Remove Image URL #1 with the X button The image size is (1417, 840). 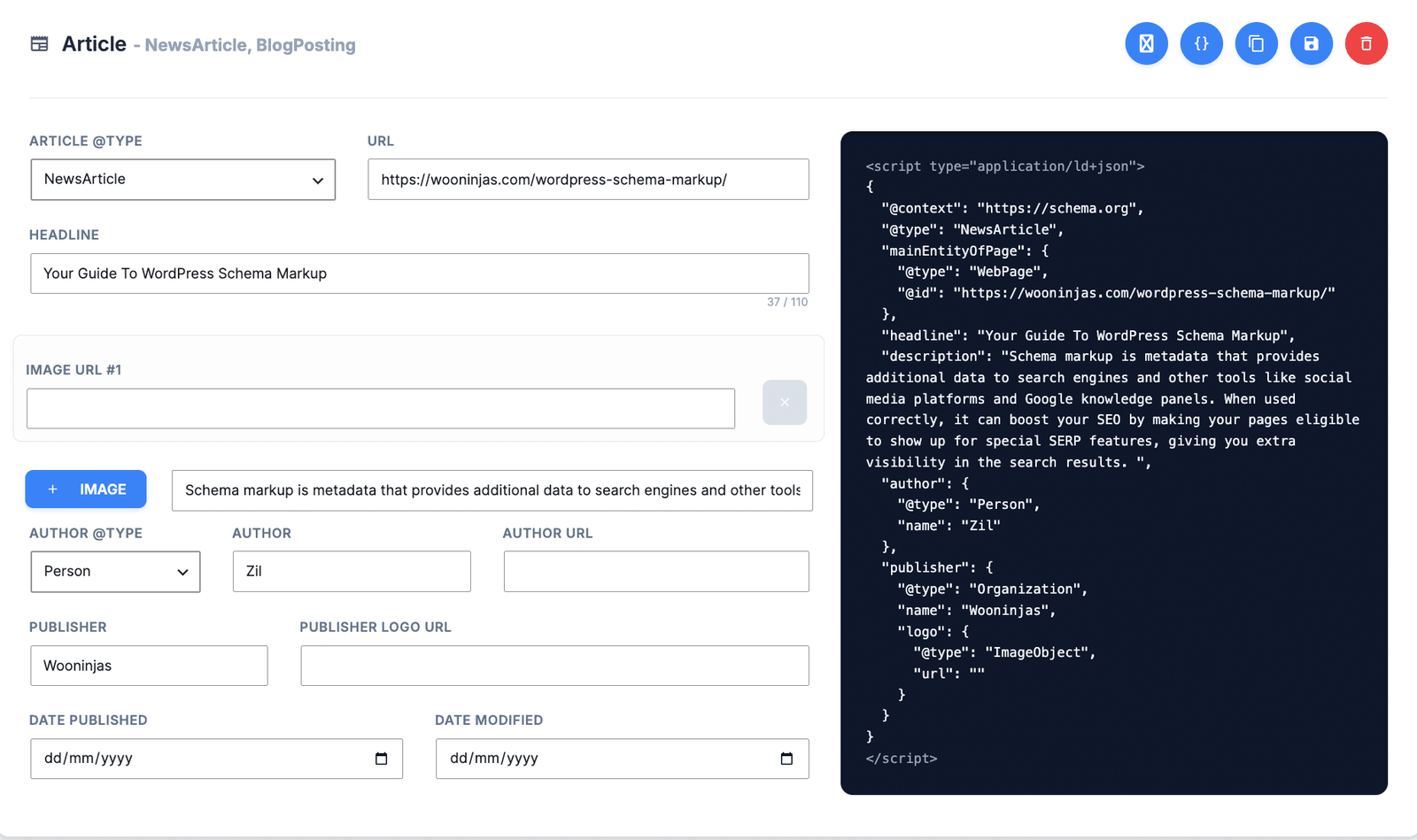click(785, 403)
